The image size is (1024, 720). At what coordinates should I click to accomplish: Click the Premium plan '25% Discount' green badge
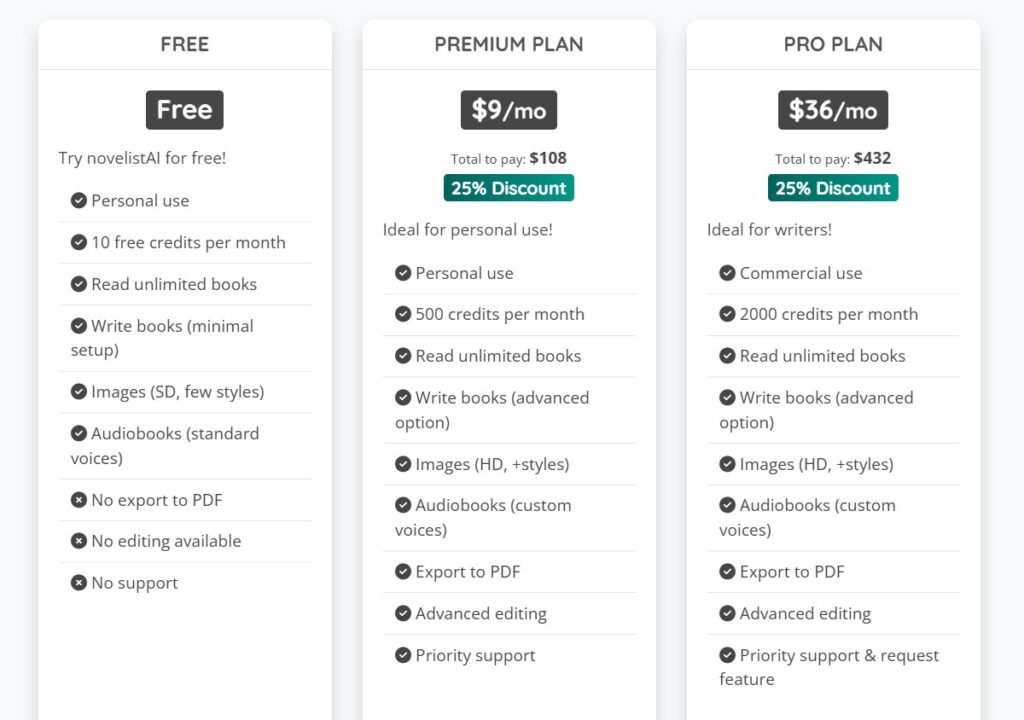[x=509, y=188]
